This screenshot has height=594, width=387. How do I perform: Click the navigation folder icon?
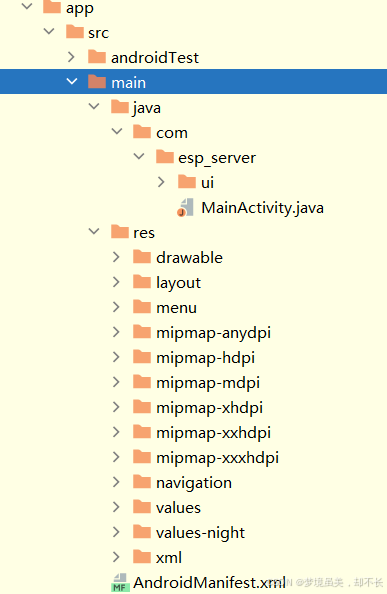coord(142,482)
